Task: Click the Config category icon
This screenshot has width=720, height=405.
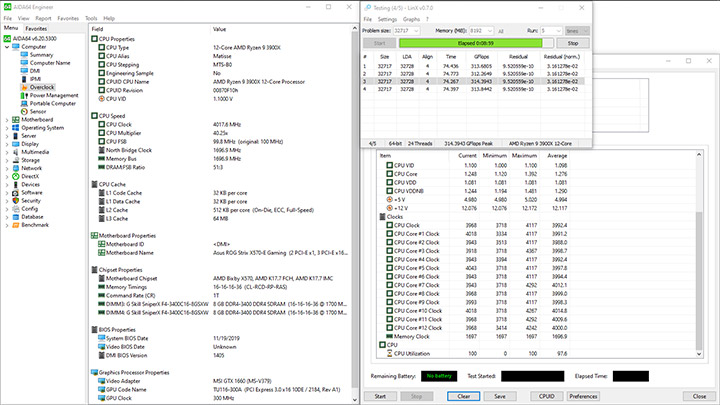Action: pyautogui.click(x=16, y=208)
